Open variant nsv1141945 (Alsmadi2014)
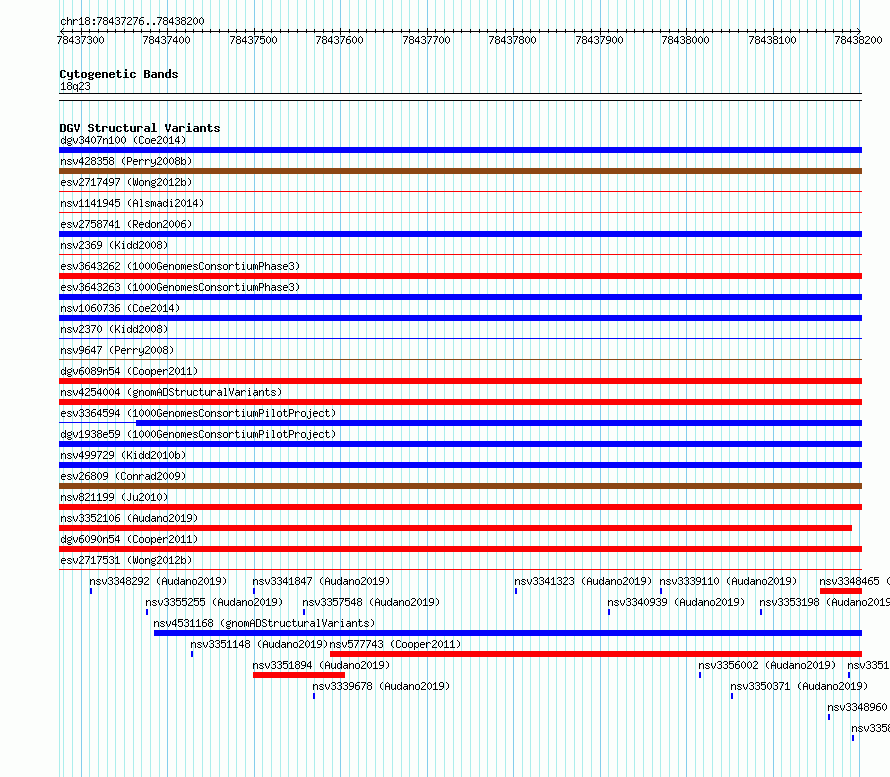The height and width of the screenshot is (777, 890). pyautogui.click(x=132, y=203)
